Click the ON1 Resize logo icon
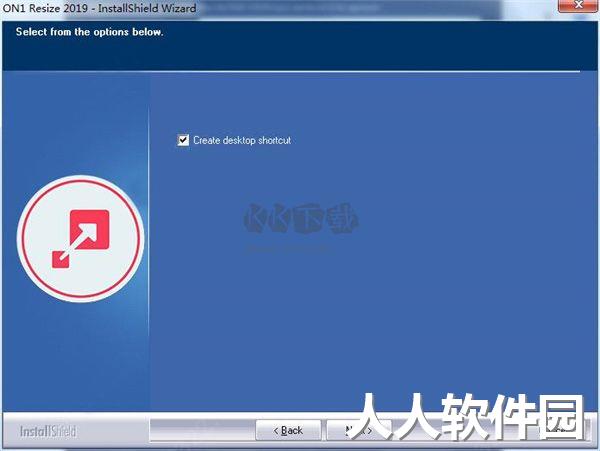This screenshot has width=600, height=451. (81, 238)
